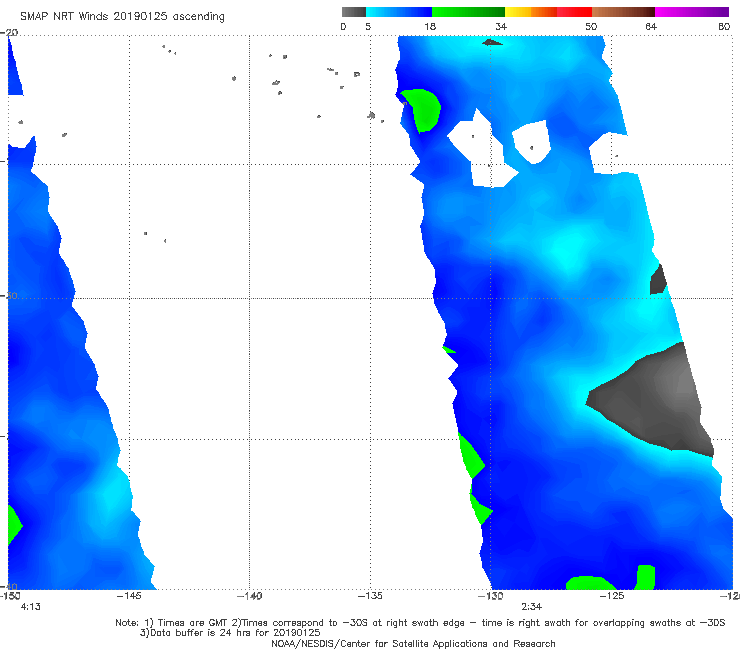Select the cyan-blue segment of the color bar
The image size is (740, 650).
(x=399, y=12)
